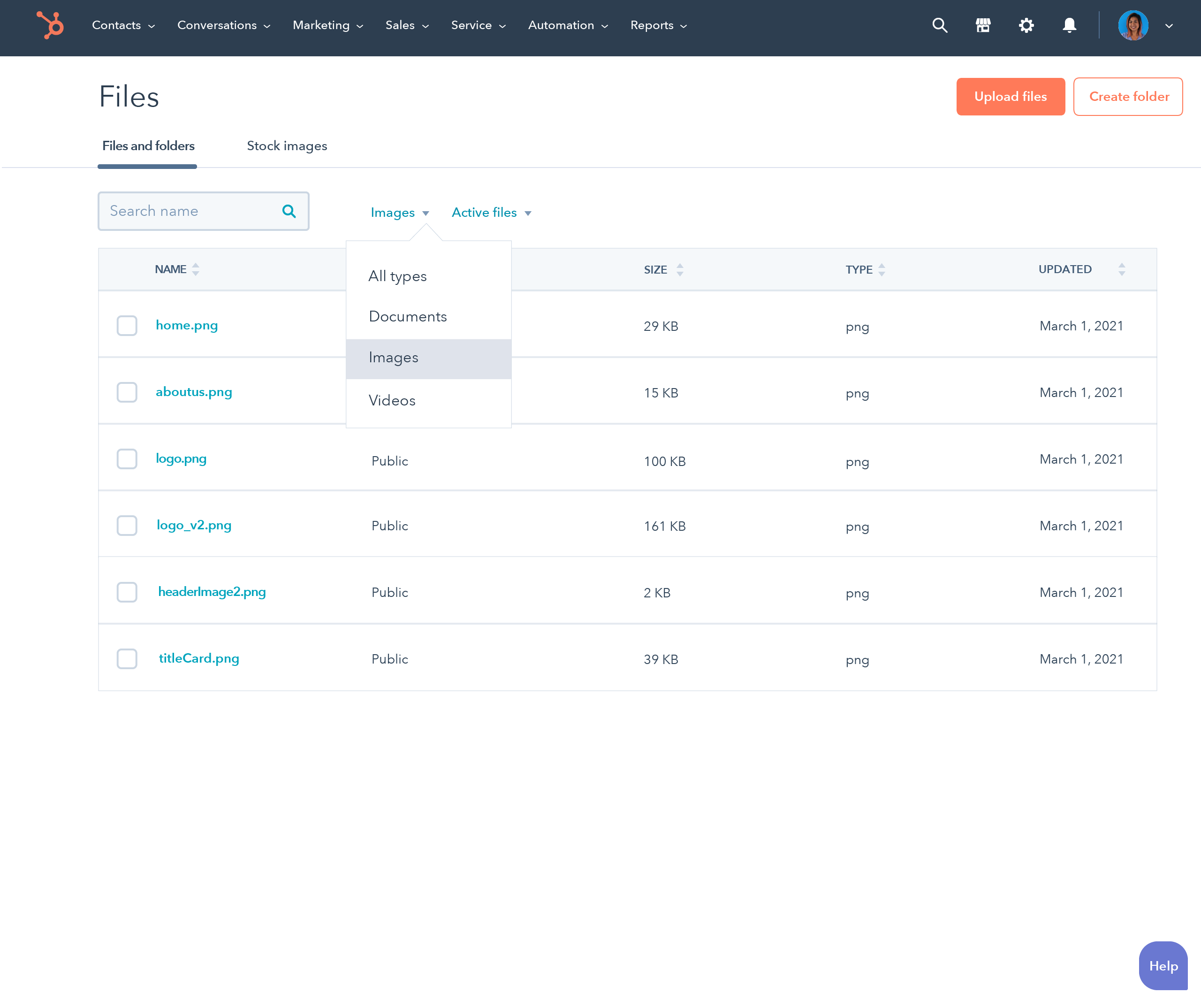Screen dimensions: 1201x1008
Task: Select the logo.png checkbox
Action: 127,459
